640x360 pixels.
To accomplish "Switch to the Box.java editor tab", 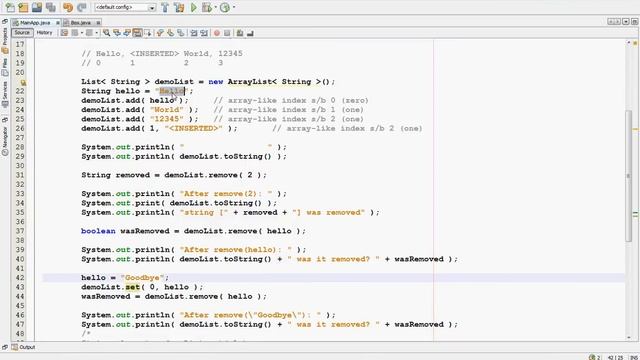I will pyautogui.click(x=80, y=23).
